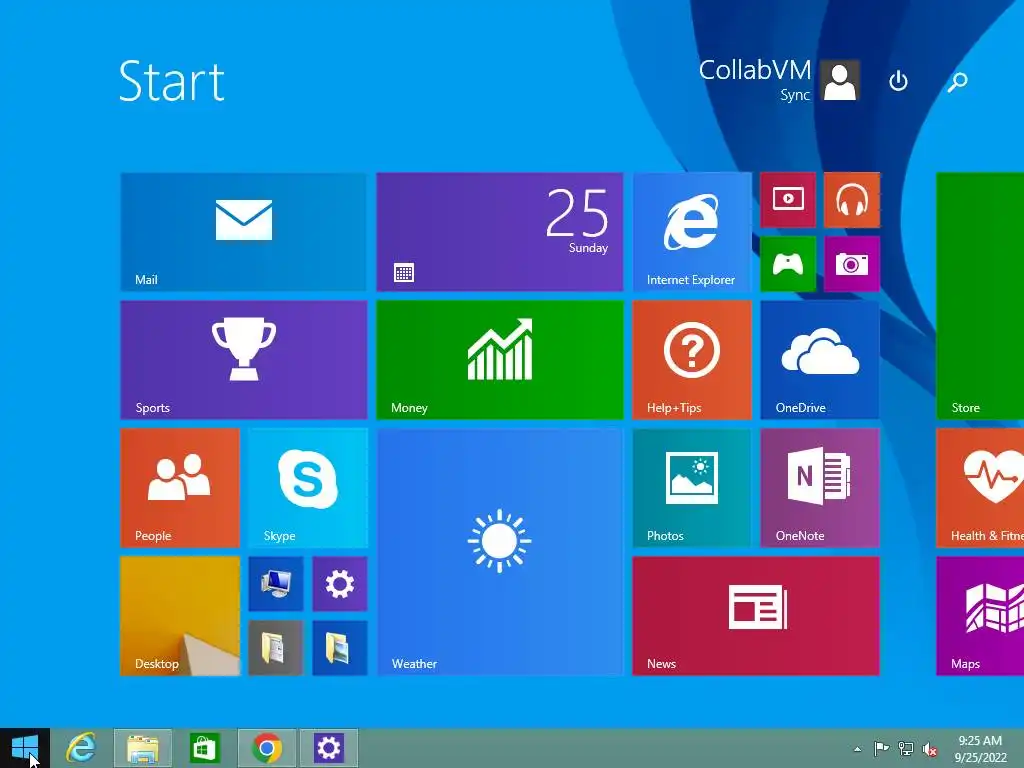Open the Health & Fitness tile

(x=980, y=488)
